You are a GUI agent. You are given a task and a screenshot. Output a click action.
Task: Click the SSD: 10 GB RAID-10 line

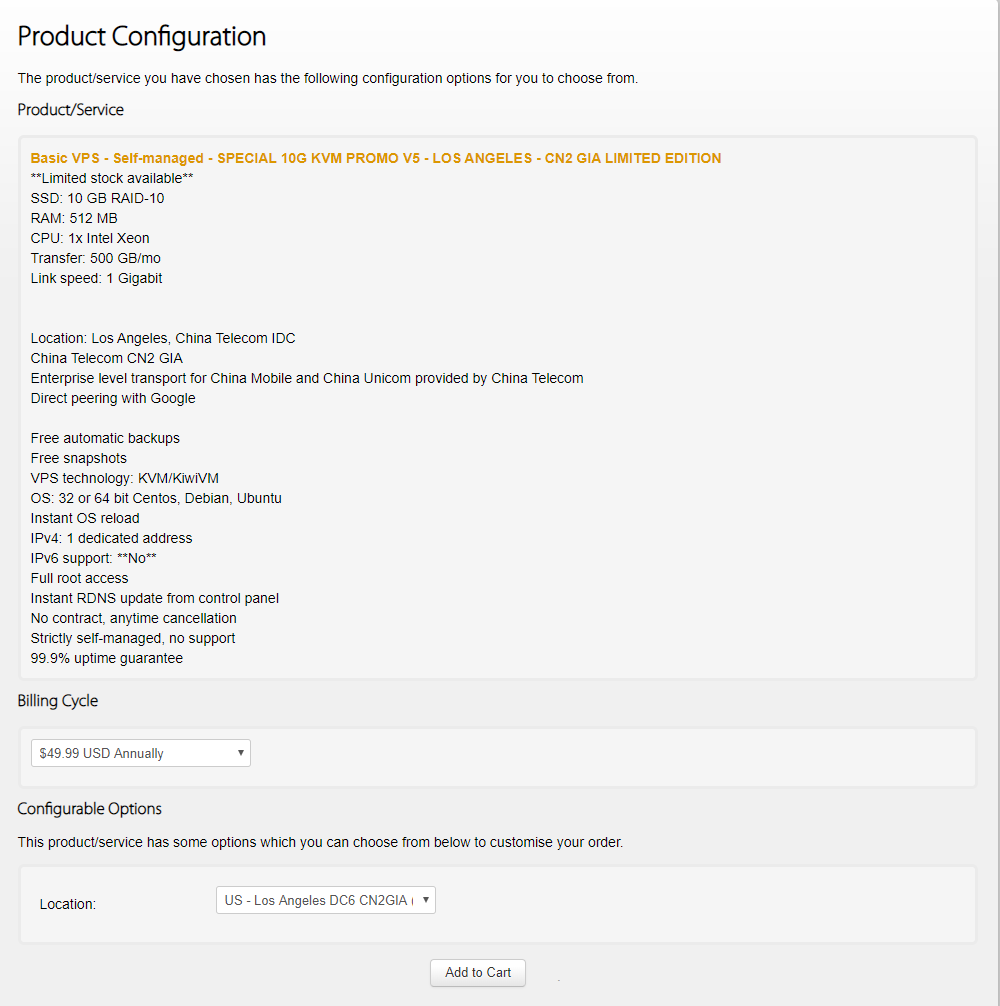point(98,198)
